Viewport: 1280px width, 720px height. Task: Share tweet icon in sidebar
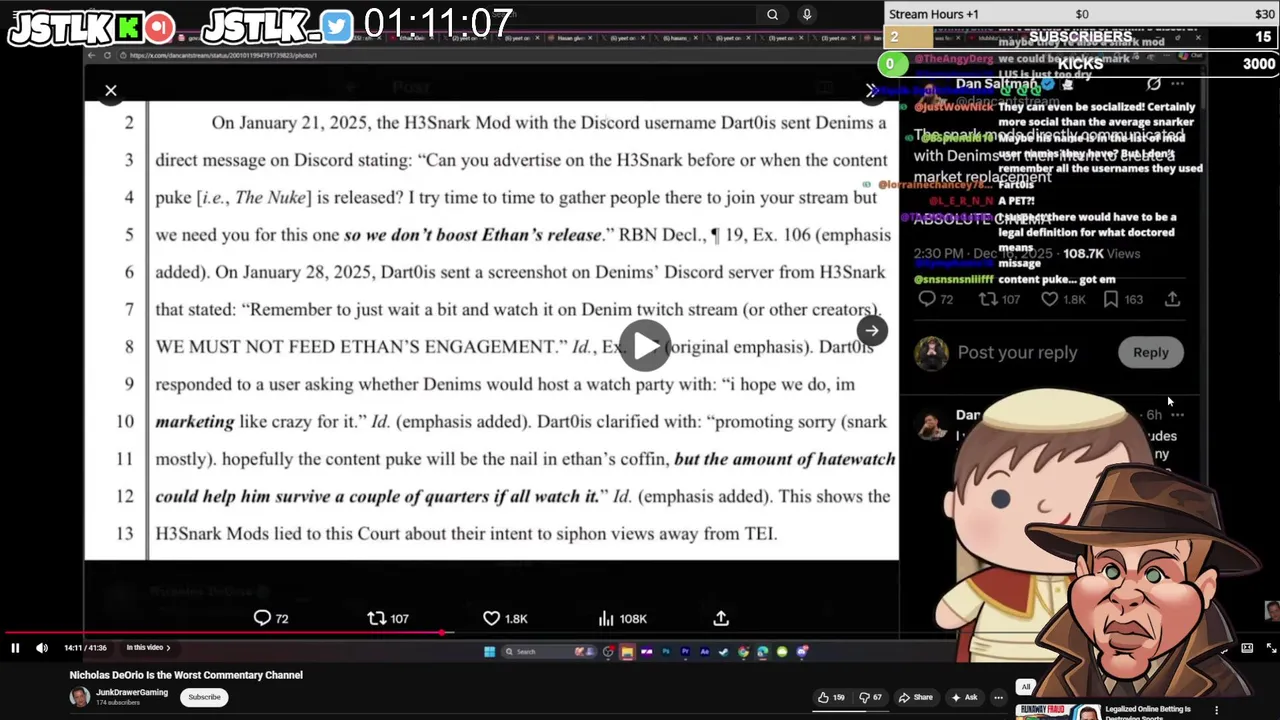point(1173,299)
